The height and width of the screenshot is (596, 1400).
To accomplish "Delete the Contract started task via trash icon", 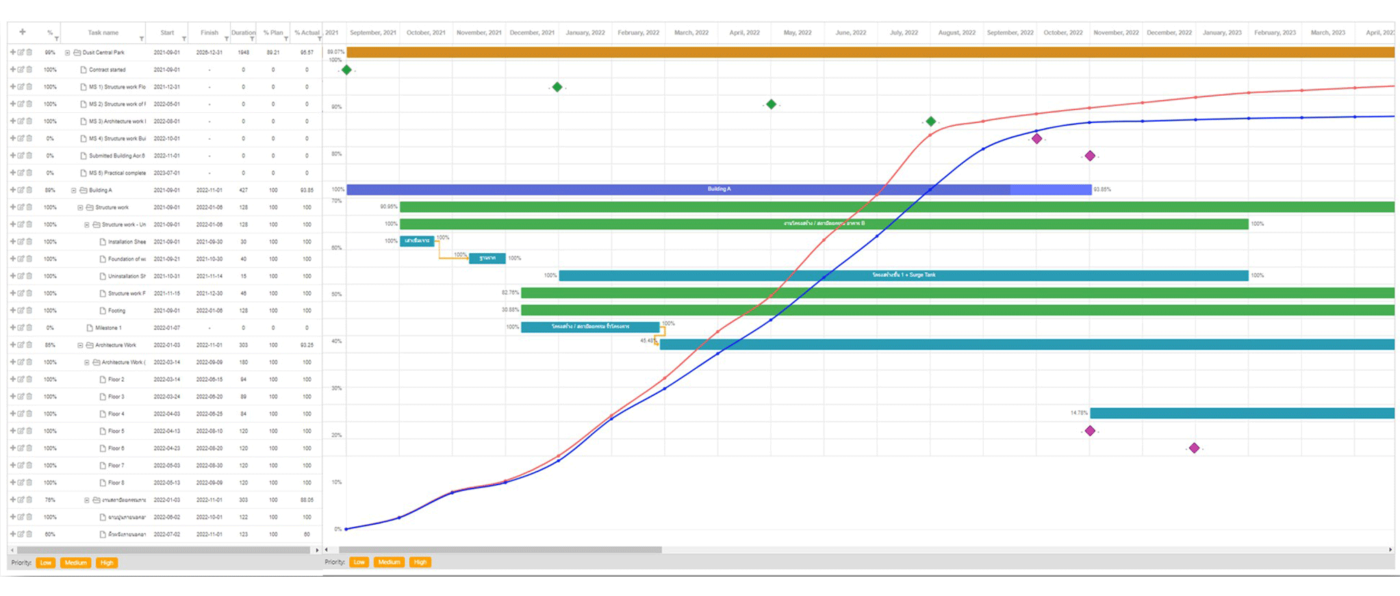I will [x=29, y=70].
